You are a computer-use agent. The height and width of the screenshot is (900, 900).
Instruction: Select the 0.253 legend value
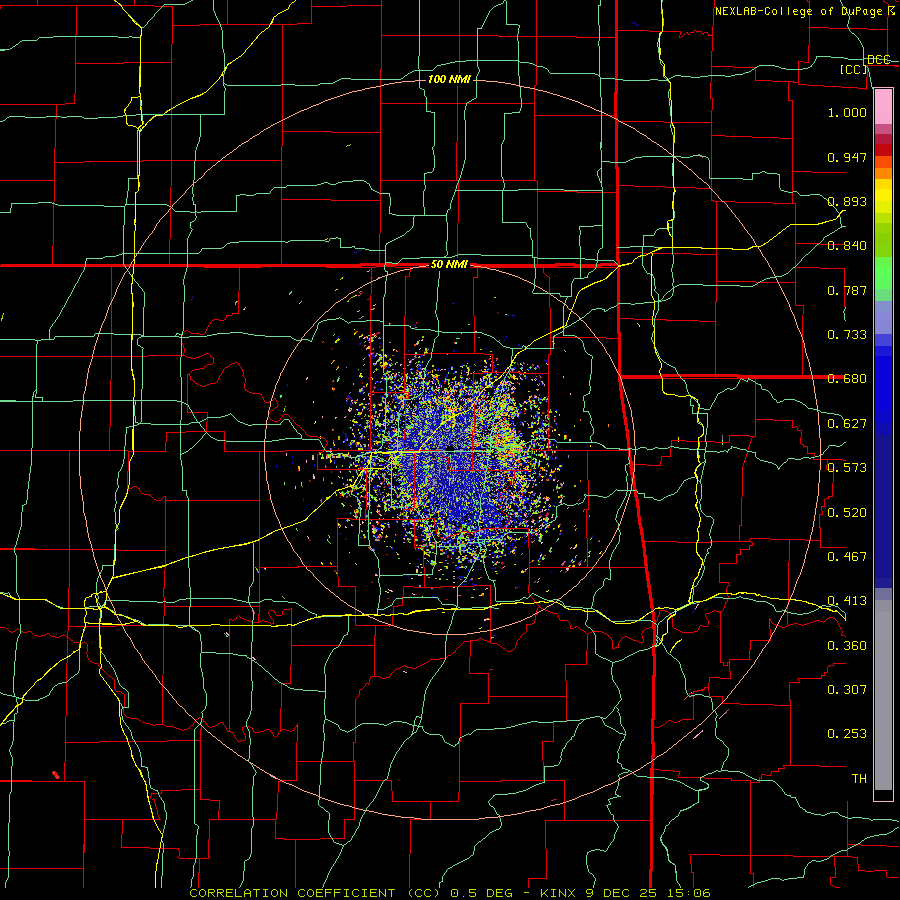pos(847,734)
